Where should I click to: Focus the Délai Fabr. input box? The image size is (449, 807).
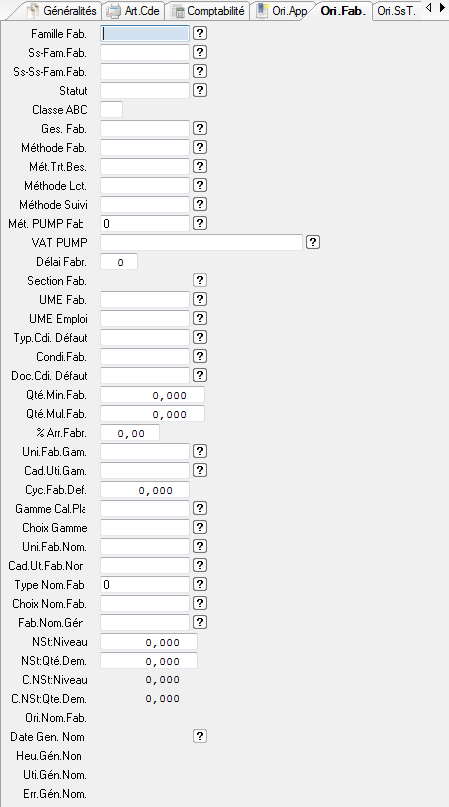pyautogui.click(x=119, y=261)
